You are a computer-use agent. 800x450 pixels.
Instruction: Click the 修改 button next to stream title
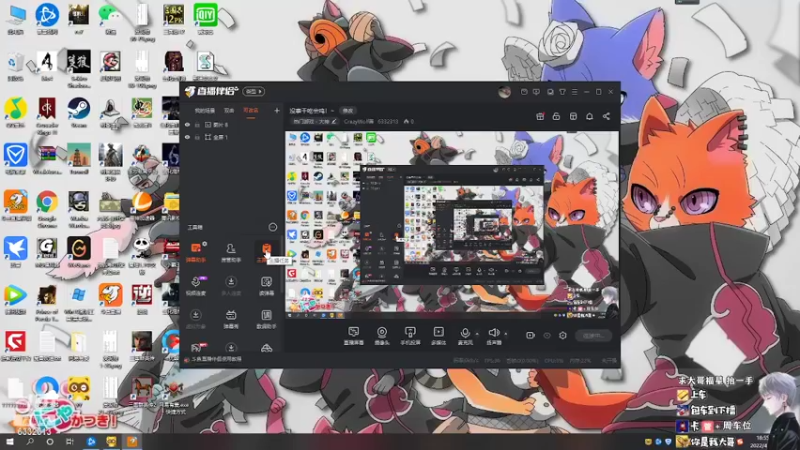click(x=348, y=111)
